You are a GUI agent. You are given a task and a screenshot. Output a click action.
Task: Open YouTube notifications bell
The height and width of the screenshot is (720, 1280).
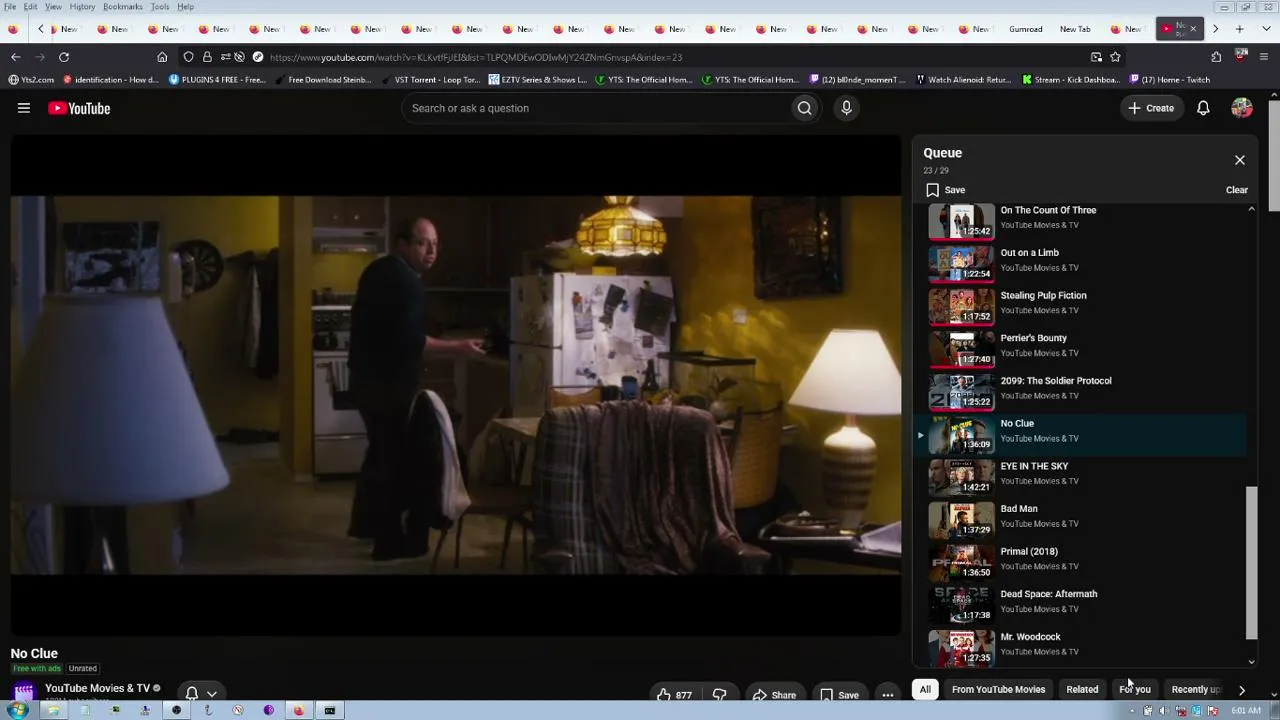[x=1203, y=108]
